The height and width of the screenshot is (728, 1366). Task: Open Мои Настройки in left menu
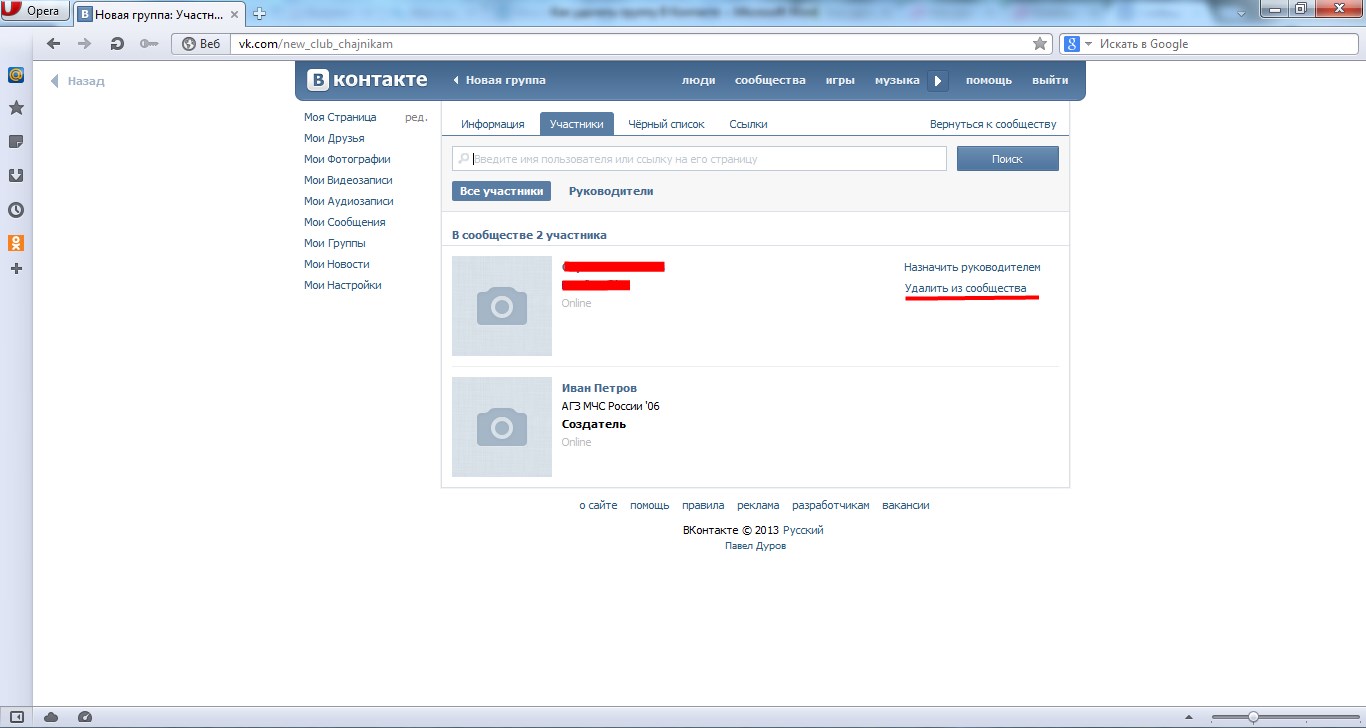[x=343, y=285]
